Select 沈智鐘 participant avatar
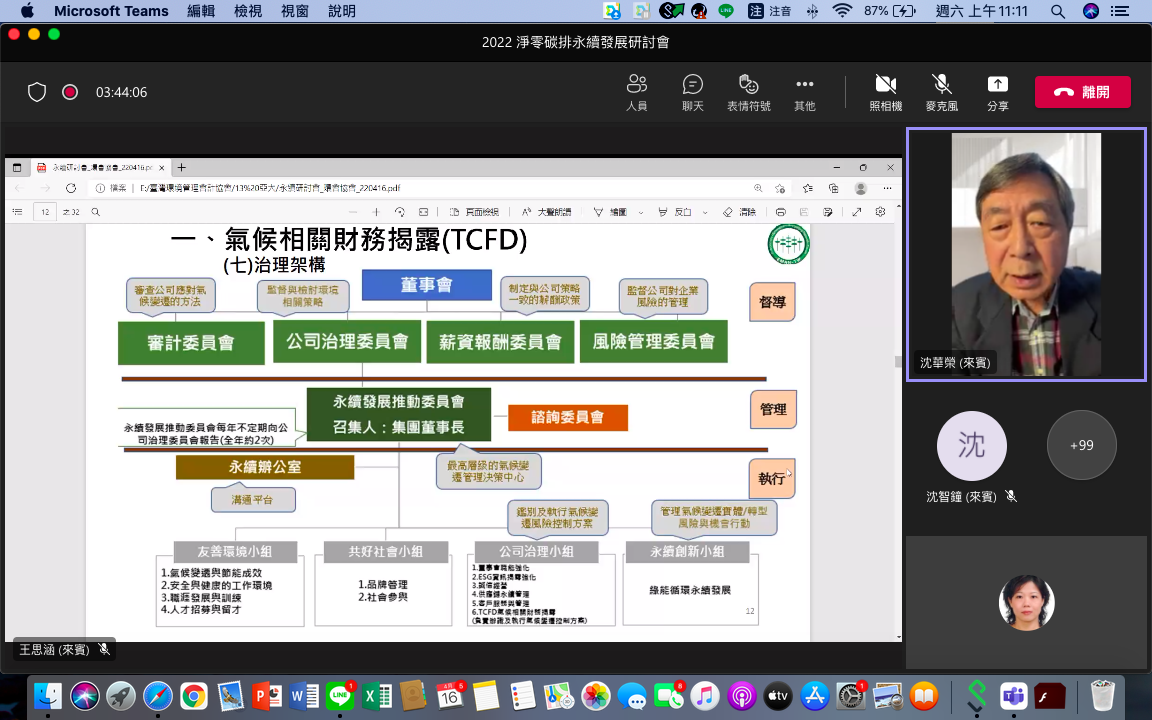Image resolution: width=1152 pixels, height=720 pixels. 971,445
